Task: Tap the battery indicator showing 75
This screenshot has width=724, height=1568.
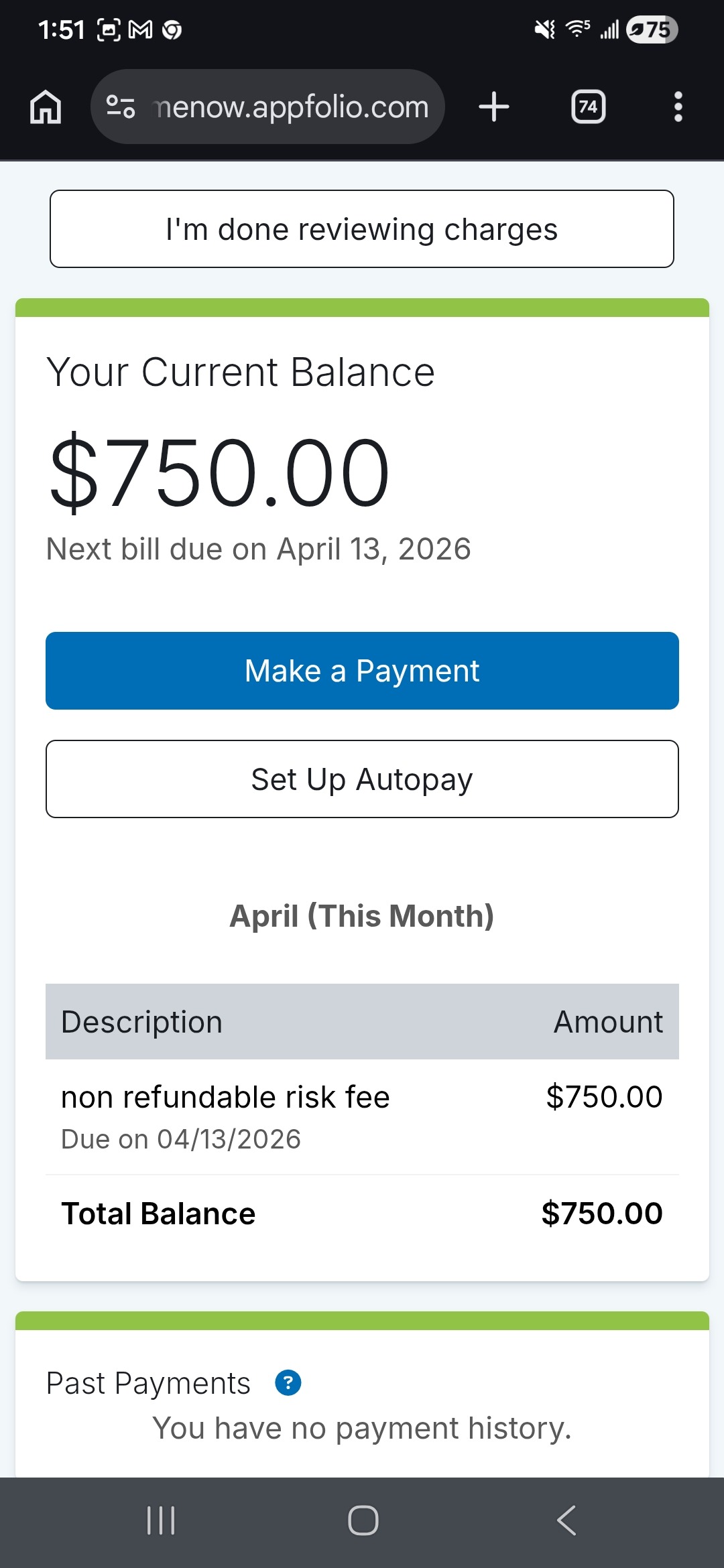Action: 652,30
